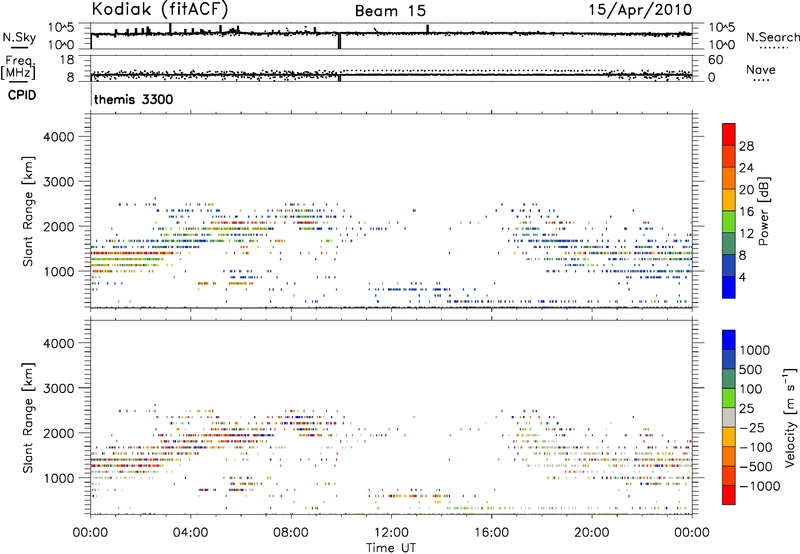Click the red bottom of the velocity color bar

[729, 495]
